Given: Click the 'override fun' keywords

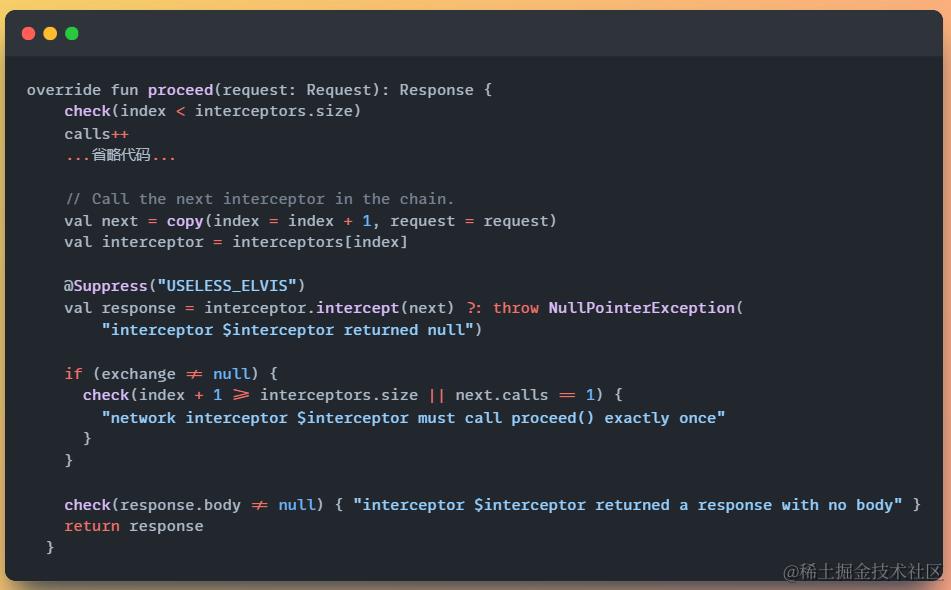Looking at the screenshot, I should tap(82, 90).
